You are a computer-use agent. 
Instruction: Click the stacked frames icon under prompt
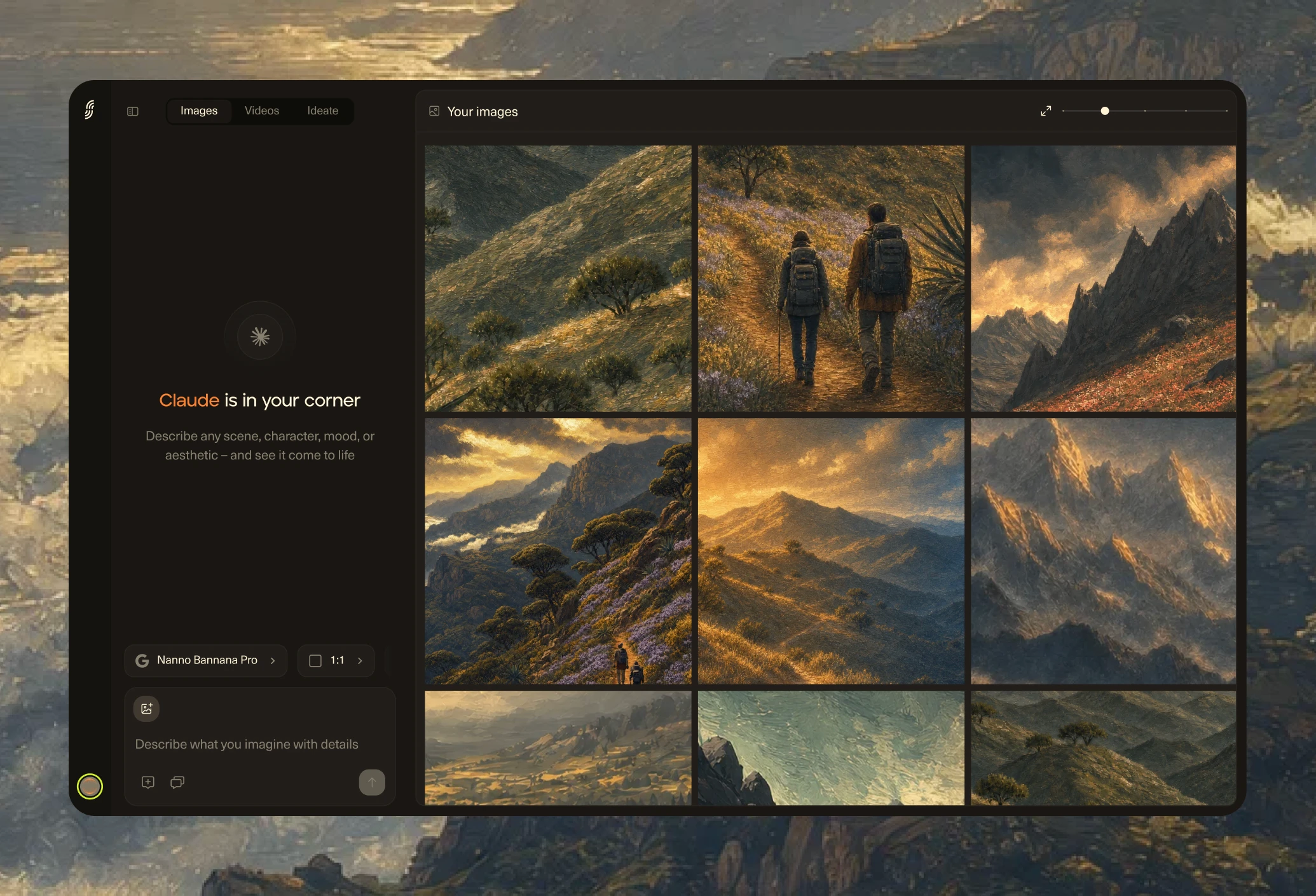pos(177,782)
